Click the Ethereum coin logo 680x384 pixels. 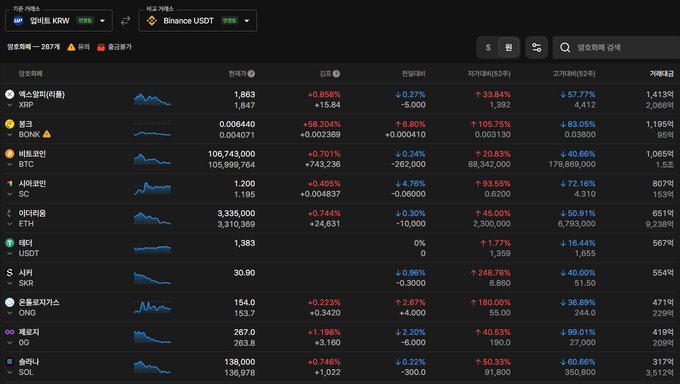[10, 213]
